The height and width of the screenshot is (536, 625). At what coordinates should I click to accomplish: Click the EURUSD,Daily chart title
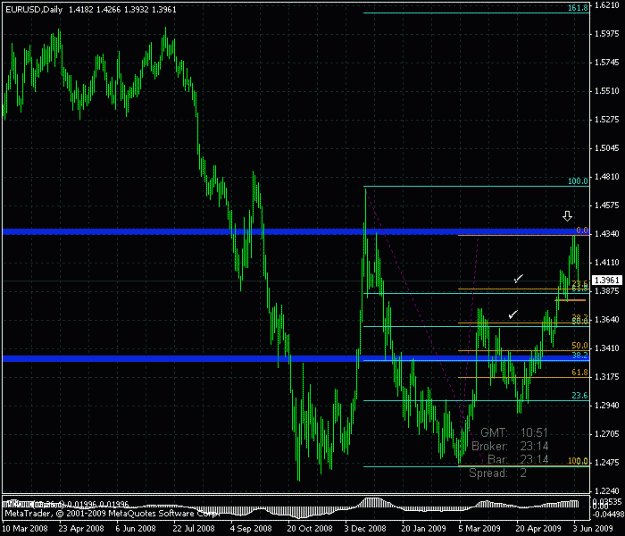(34, 10)
